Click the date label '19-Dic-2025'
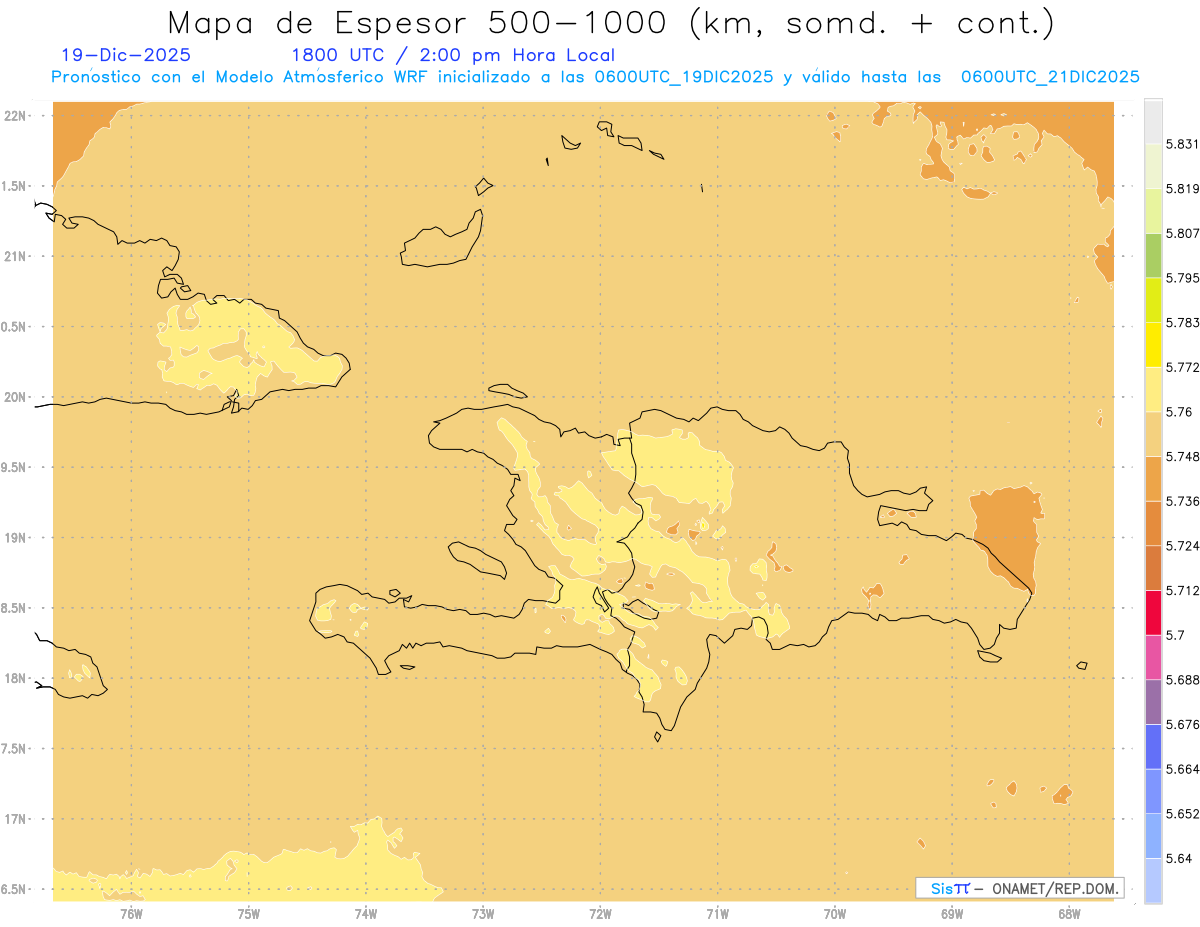Image resolution: width=1200 pixels, height=927 pixels. 126,55
